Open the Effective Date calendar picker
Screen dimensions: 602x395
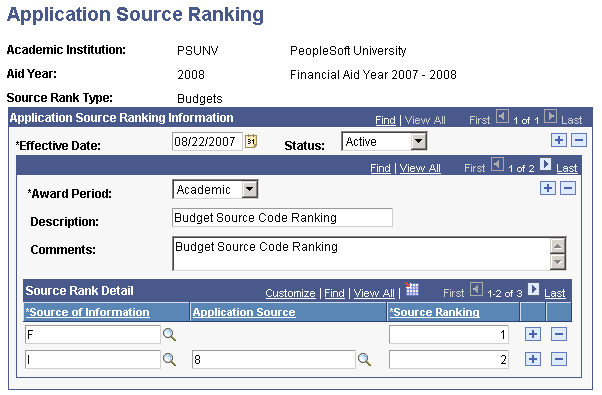(x=251, y=141)
